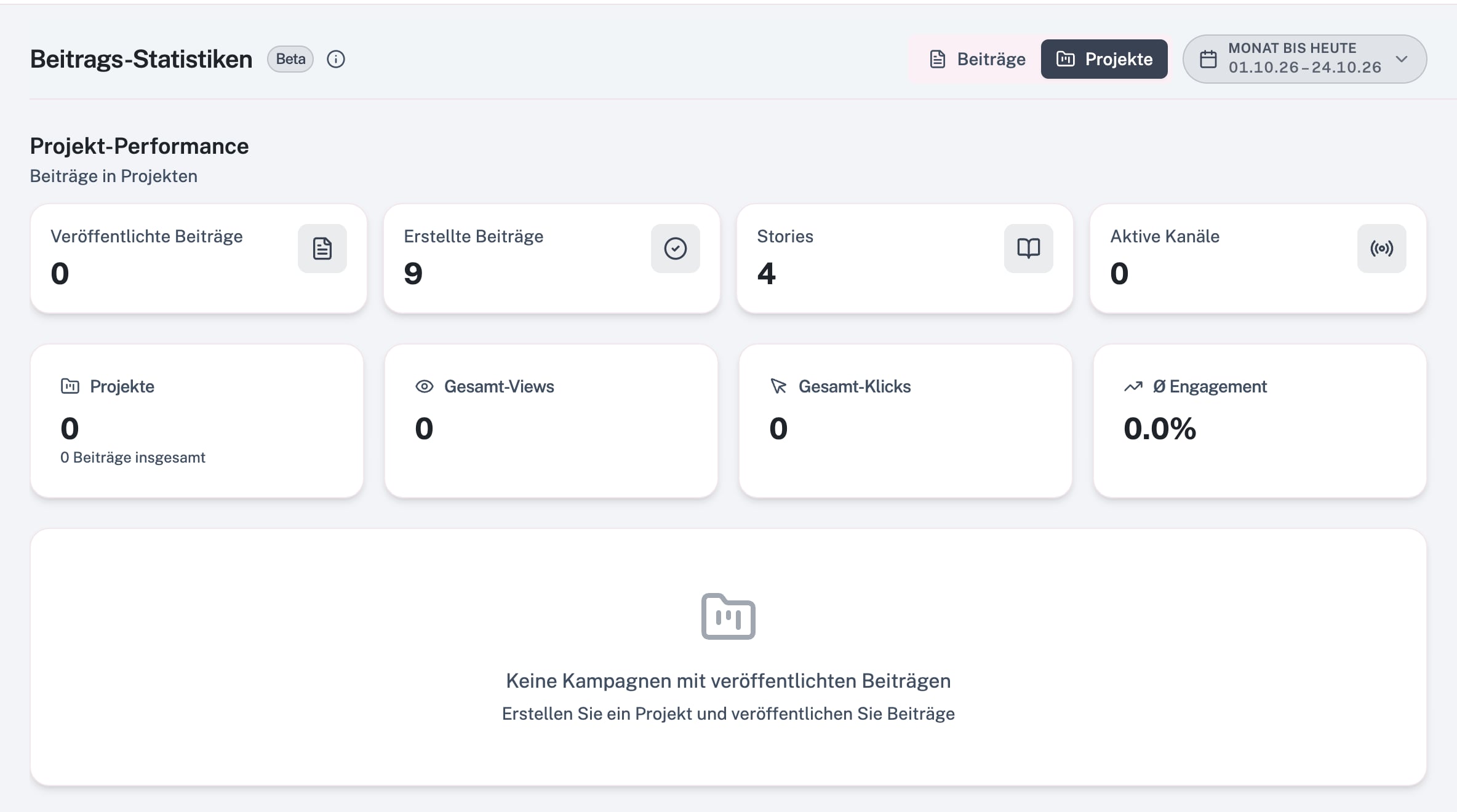This screenshot has height=812, width=1457.
Task: Click the checkmark icon in Erstellte Beiträge card
Action: coord(676,249)
